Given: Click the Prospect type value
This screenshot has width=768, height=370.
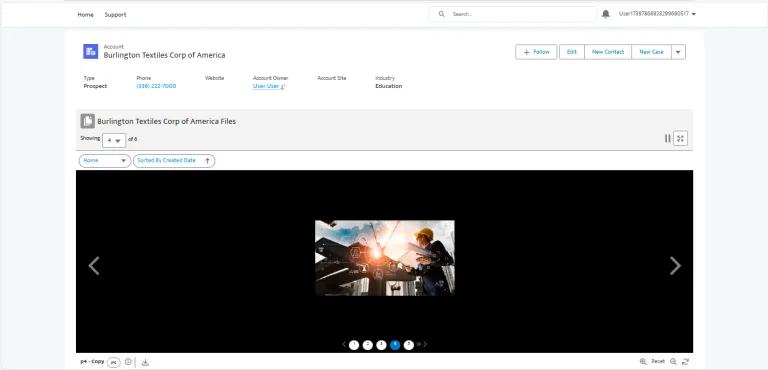Looking at the screenshot, I should click(95, 86).
